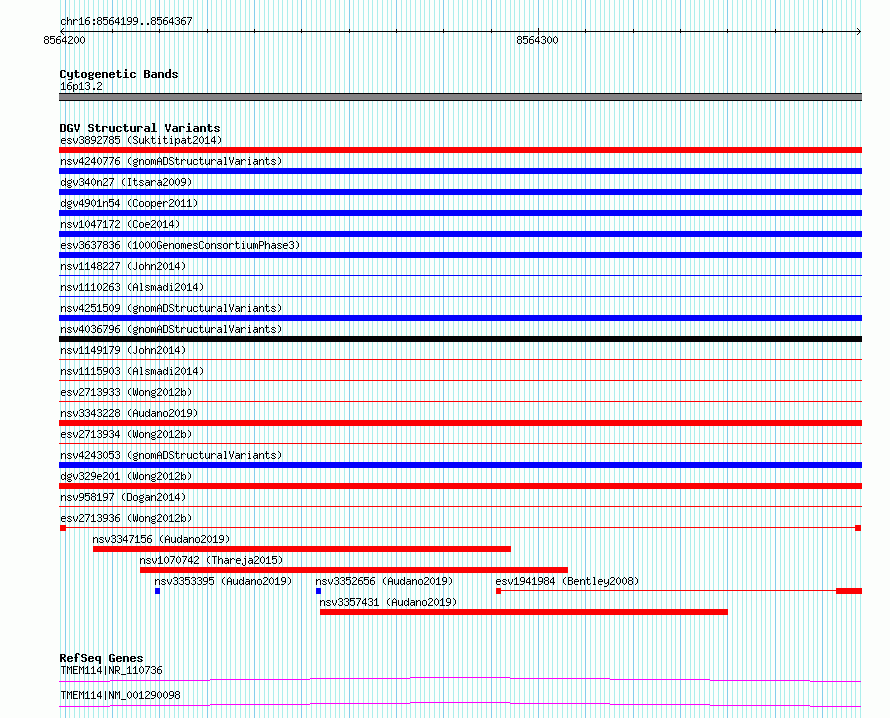Click the black bar of nsv4036796
This screenshot has width=890, height=718.
coord(460,339)
